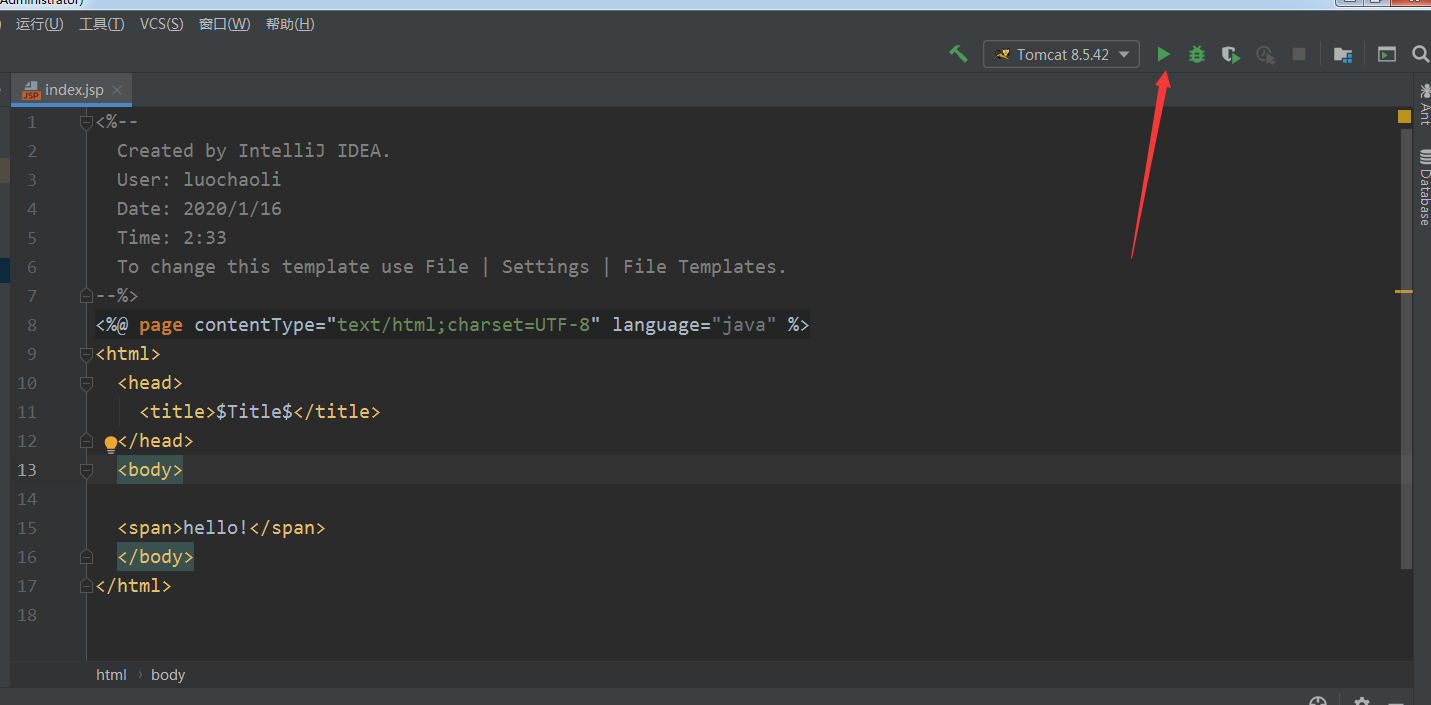Click the yellow lightbulb intention icon
Screen dimensions: 1431x705
(111, 444)
